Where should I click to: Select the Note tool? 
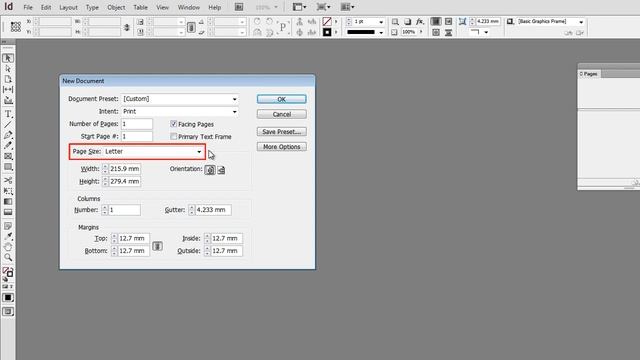coord(8,226)
